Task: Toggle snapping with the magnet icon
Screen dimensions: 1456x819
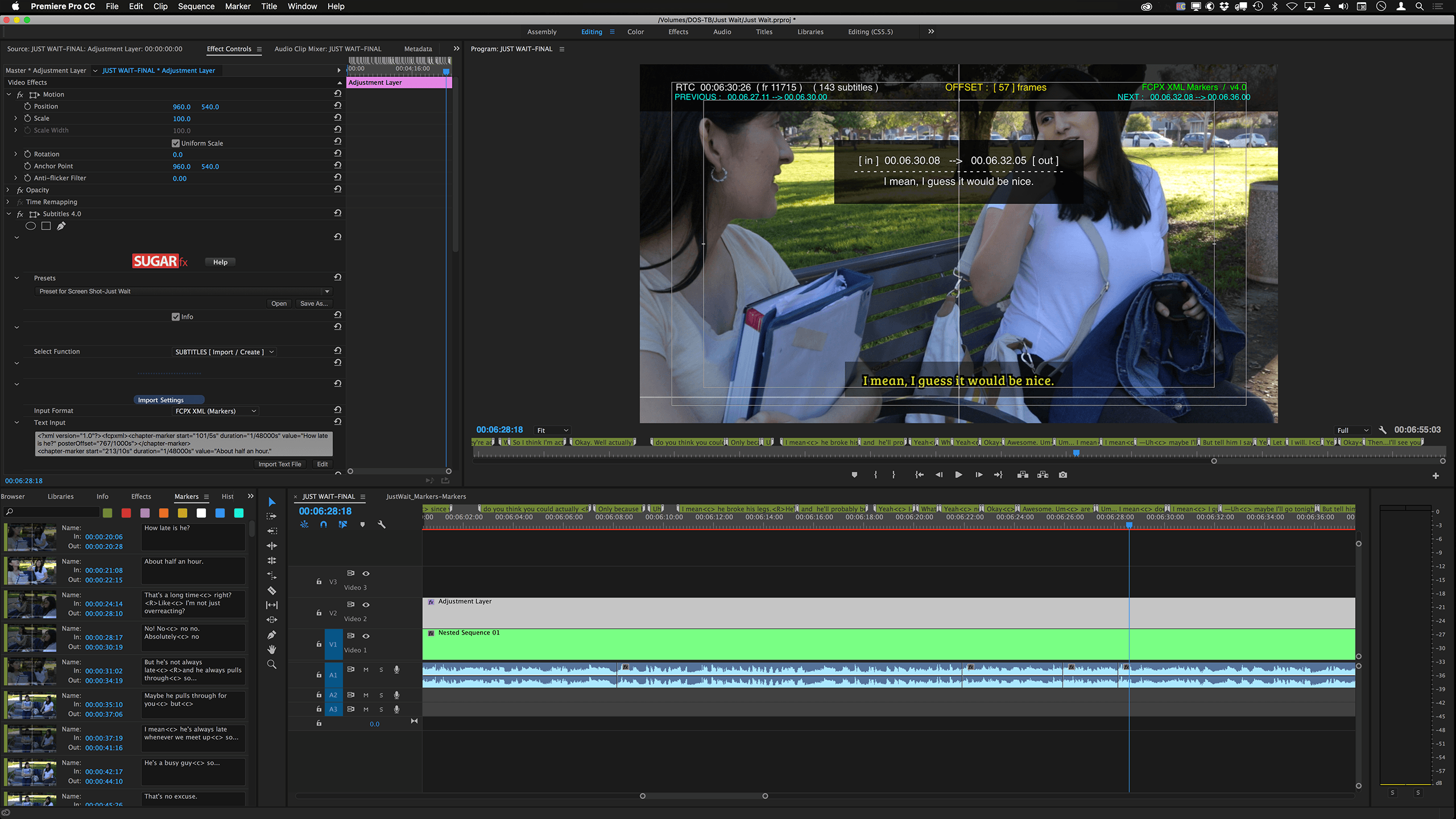Action: (322, 524)
